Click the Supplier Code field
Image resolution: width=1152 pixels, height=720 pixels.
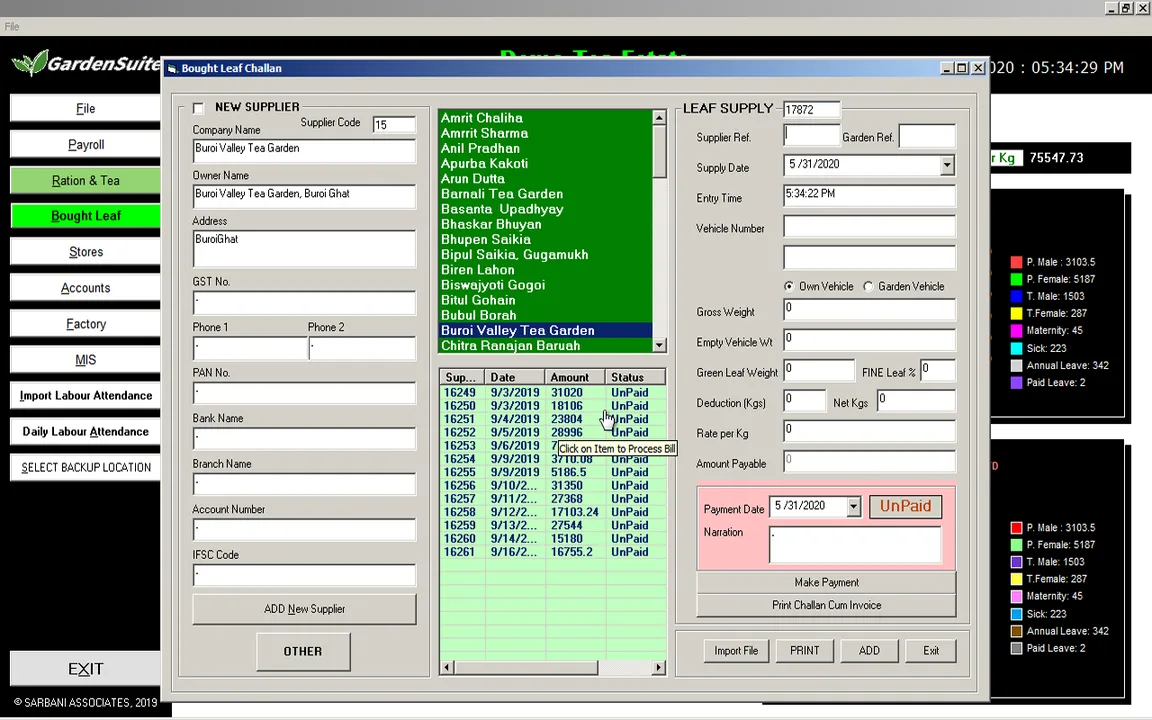tap(394, 125)
